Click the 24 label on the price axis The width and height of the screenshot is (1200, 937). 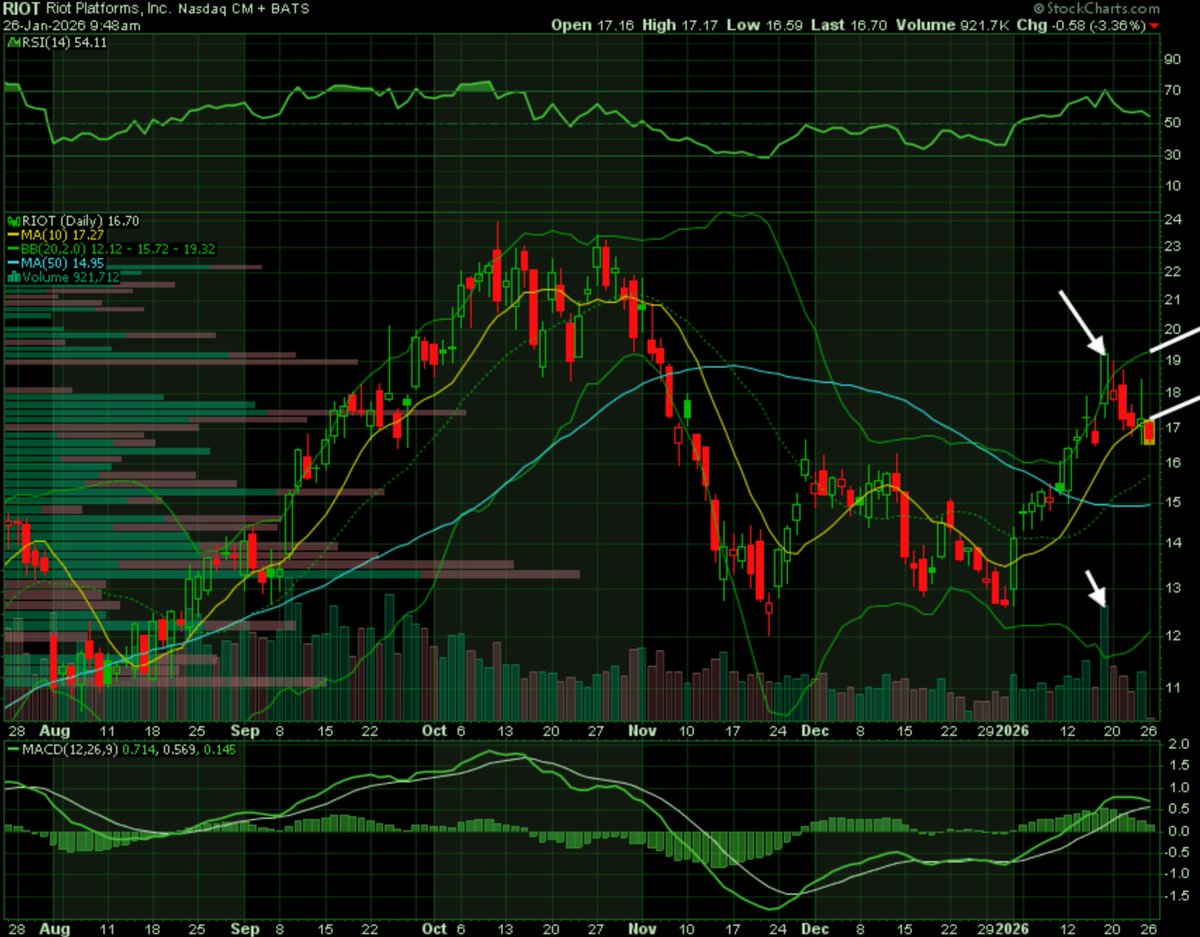[1172, 218]
